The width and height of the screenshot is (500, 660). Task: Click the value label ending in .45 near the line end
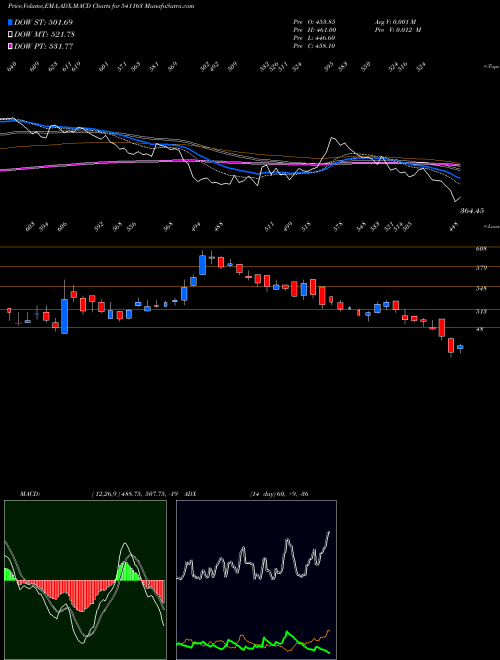click(x=471, y=210)
